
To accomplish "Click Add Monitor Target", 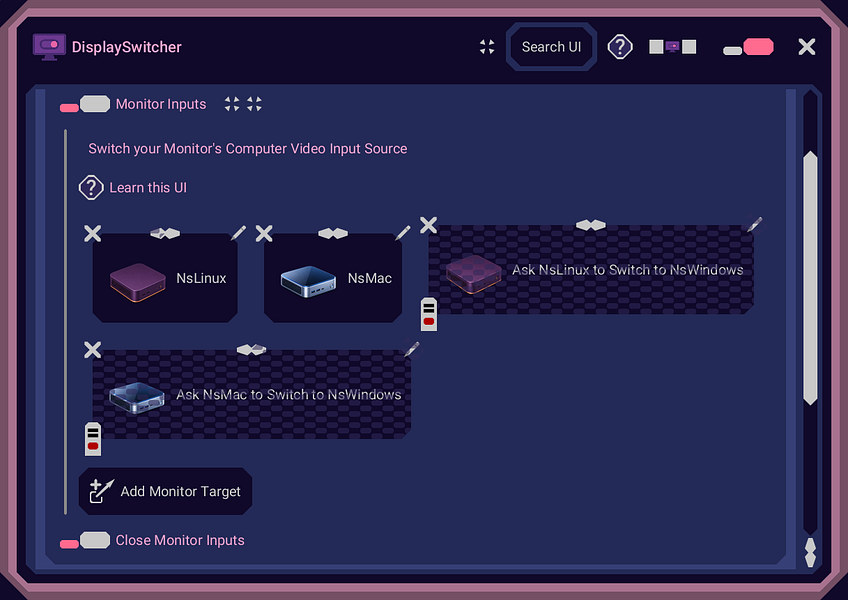I will (x=165, y=491).
